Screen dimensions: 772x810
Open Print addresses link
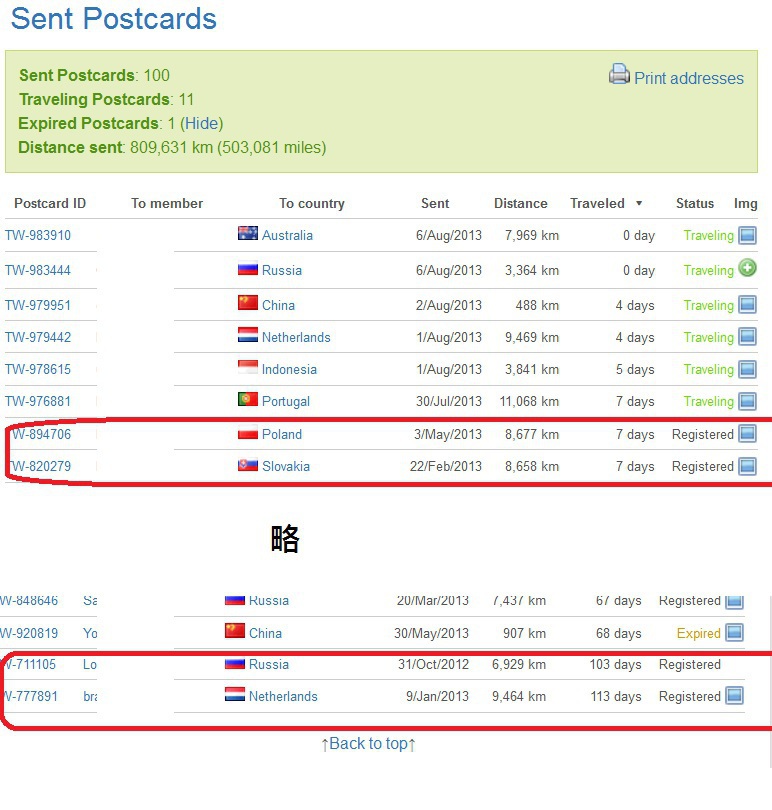[689, 79]
